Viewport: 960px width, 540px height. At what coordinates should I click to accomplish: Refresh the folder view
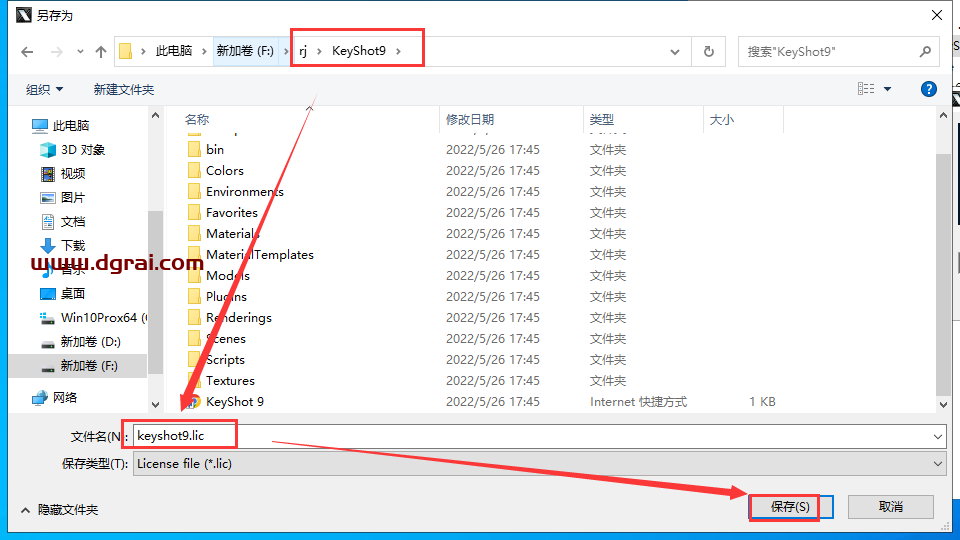tap(708, 52)
